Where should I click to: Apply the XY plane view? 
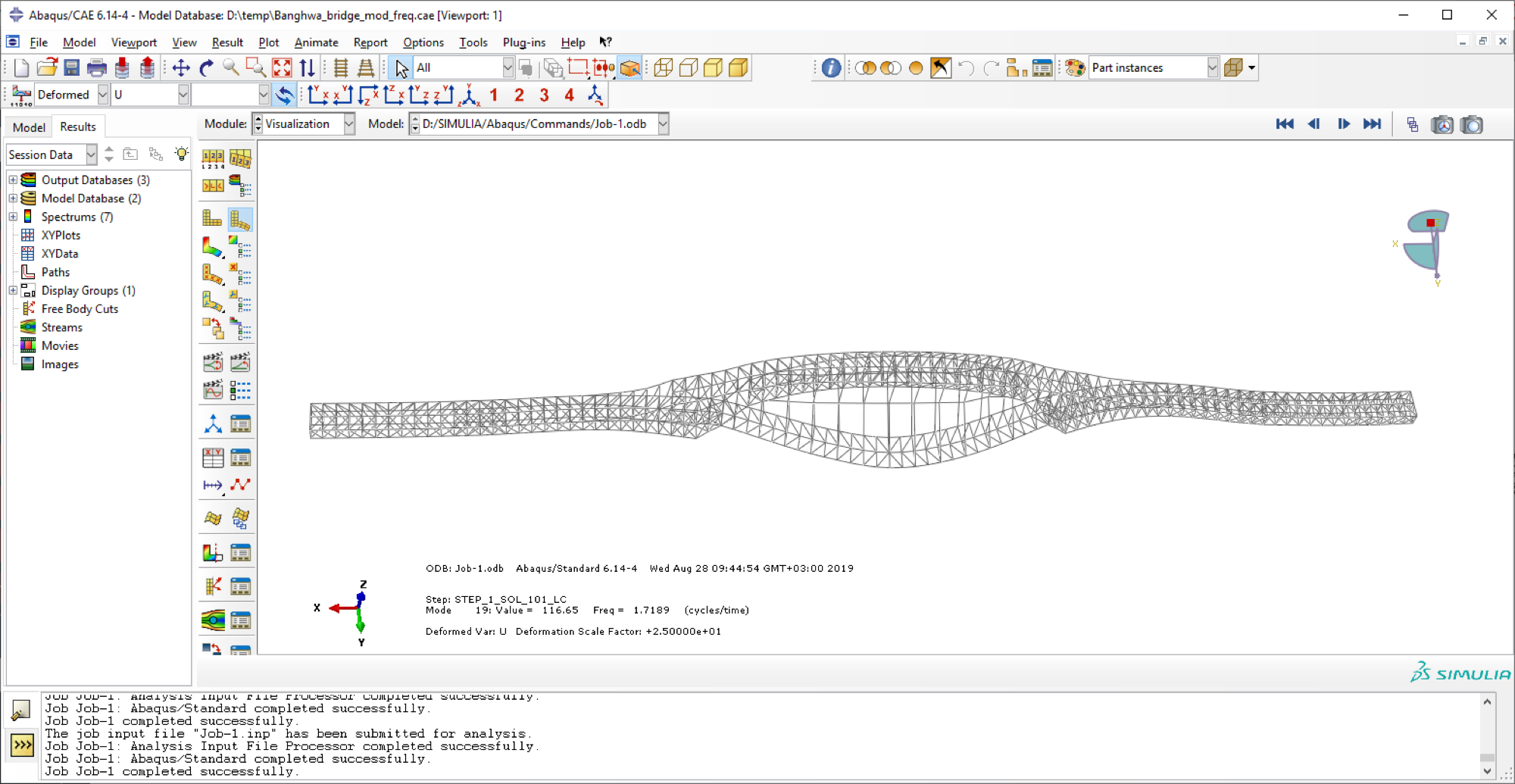(318, 95)
